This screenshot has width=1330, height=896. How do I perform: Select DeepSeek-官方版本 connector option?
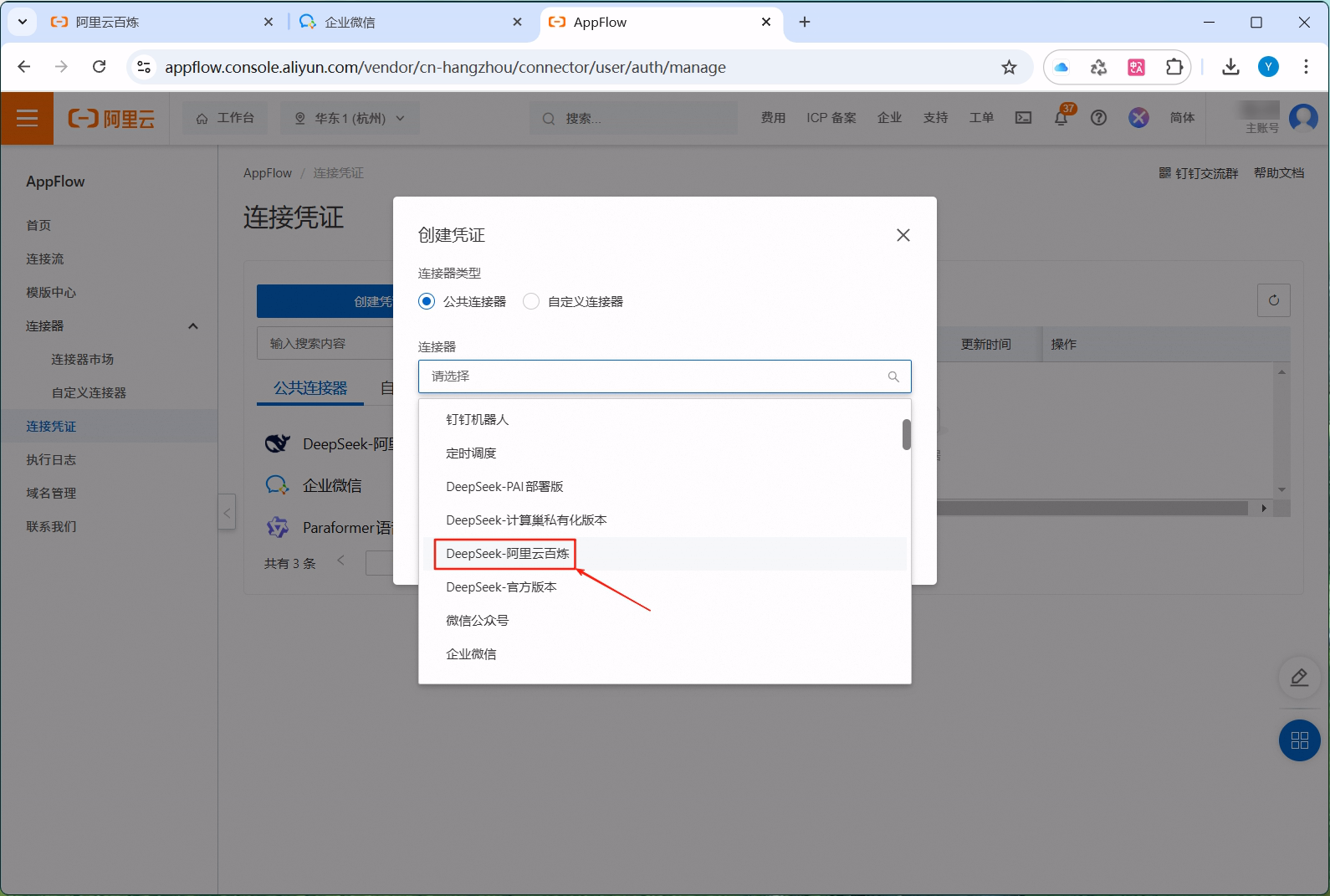tap(664, 587)
